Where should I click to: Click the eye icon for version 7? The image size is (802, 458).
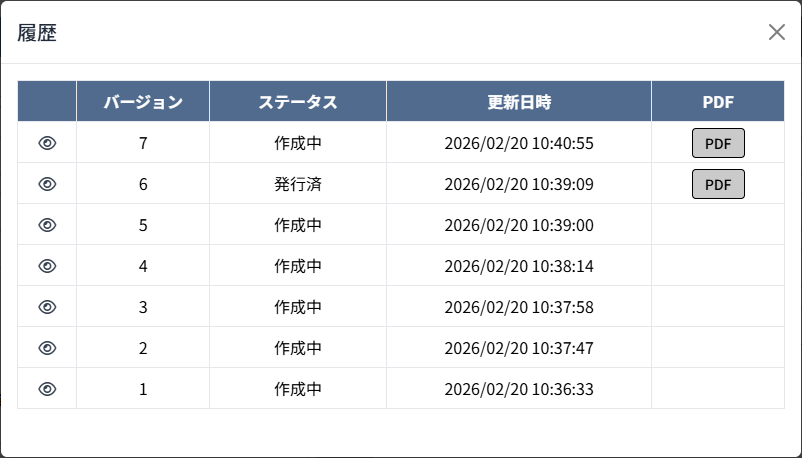(47, 143)
